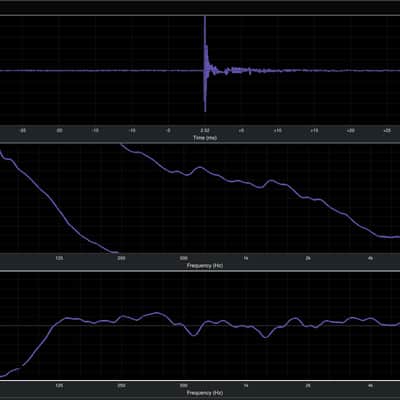The width and height of the screenshot is (400, 400).
Task: Select the 2.32 marker on time axis
Action: point(205,131)
